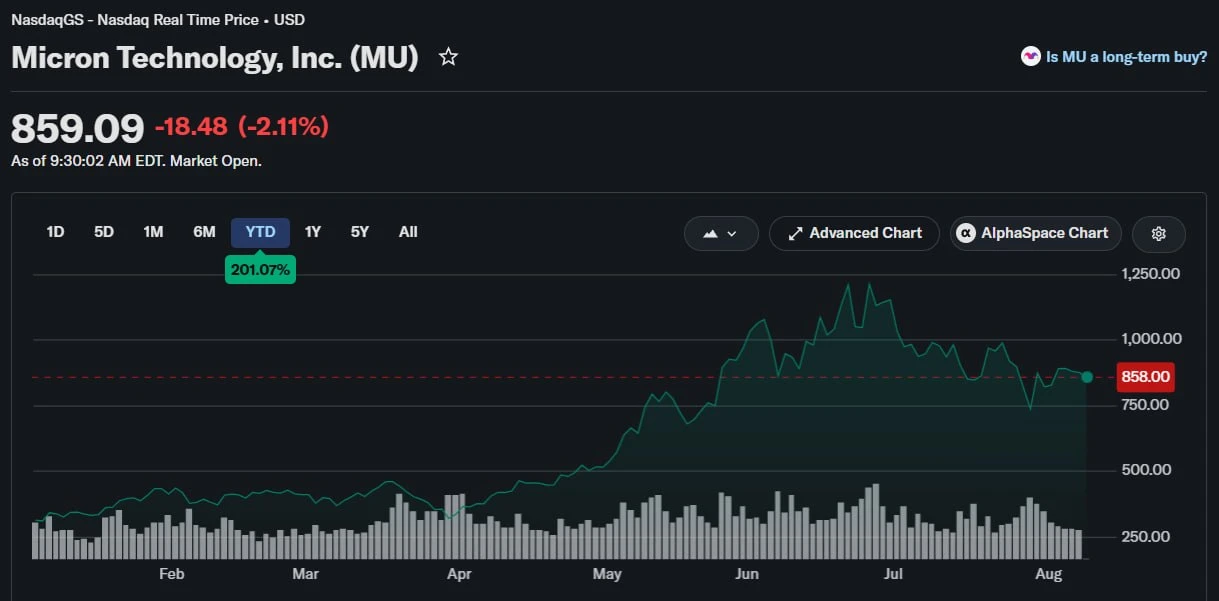Viewport: 1219px width, 601px height.
Task: Click the Apr month label
Action: [459, 574]
